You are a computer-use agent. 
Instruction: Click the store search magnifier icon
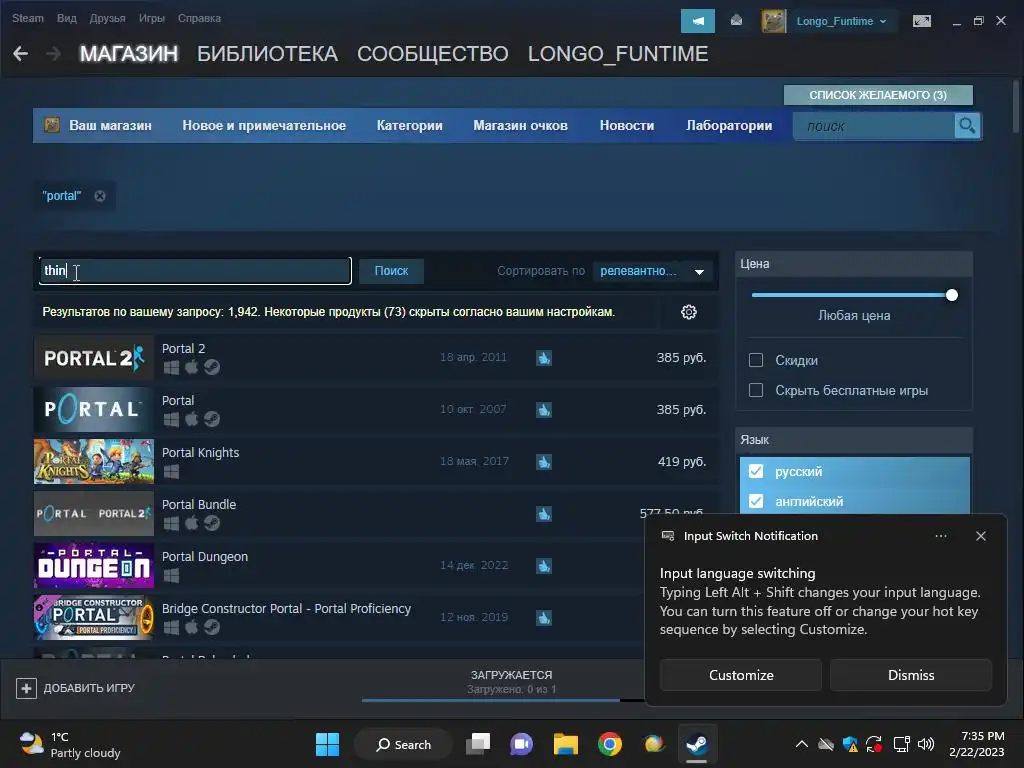[967, 125]
